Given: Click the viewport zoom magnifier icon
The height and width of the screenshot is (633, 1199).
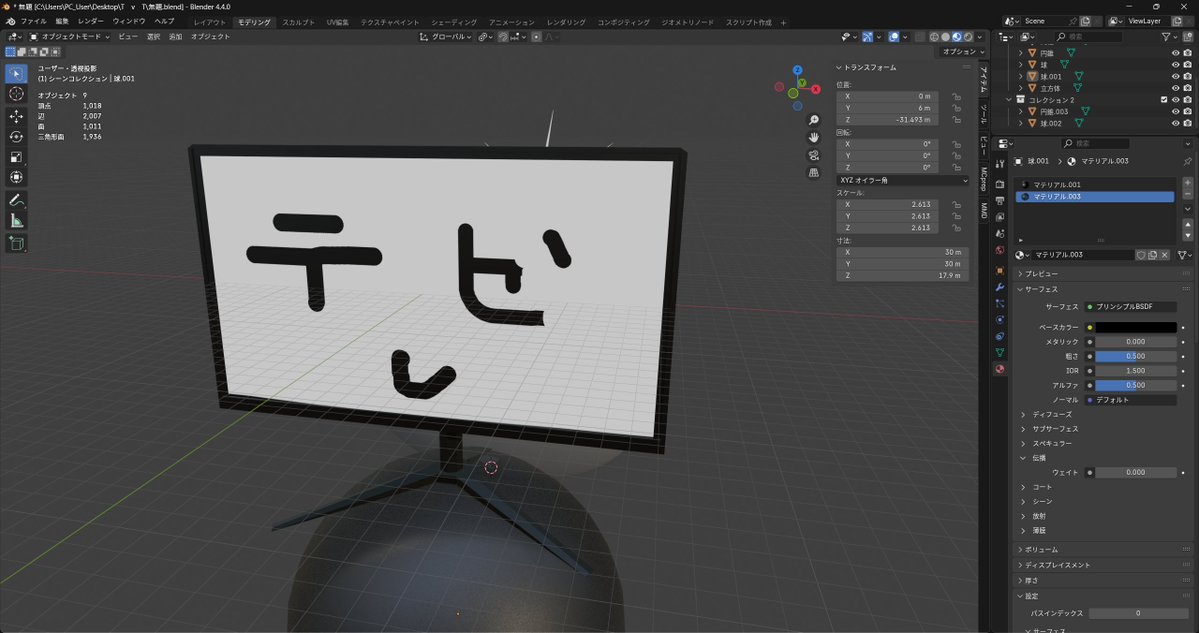Looking at the screenshot, I should tap(814, 120).
